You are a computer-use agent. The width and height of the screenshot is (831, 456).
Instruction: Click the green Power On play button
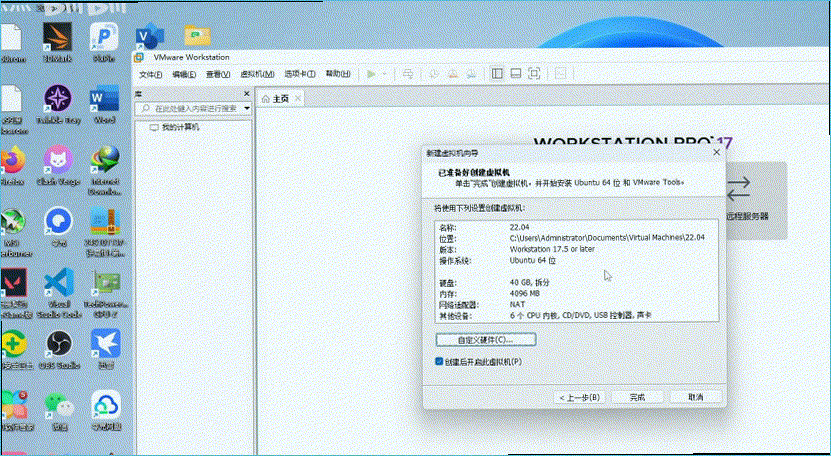372,74
